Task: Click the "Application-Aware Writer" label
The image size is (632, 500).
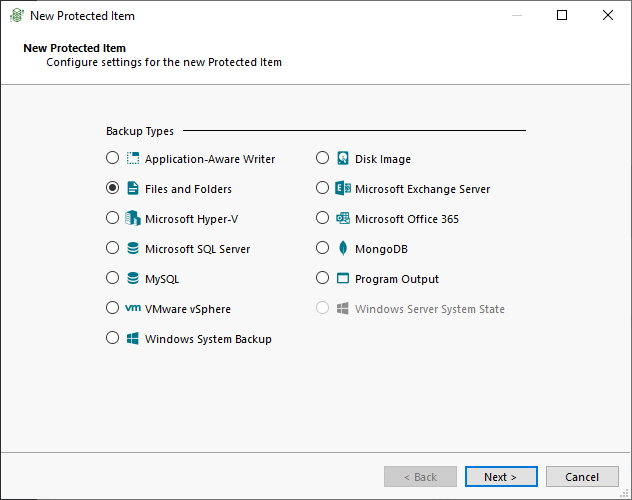Action: (210, 159)
